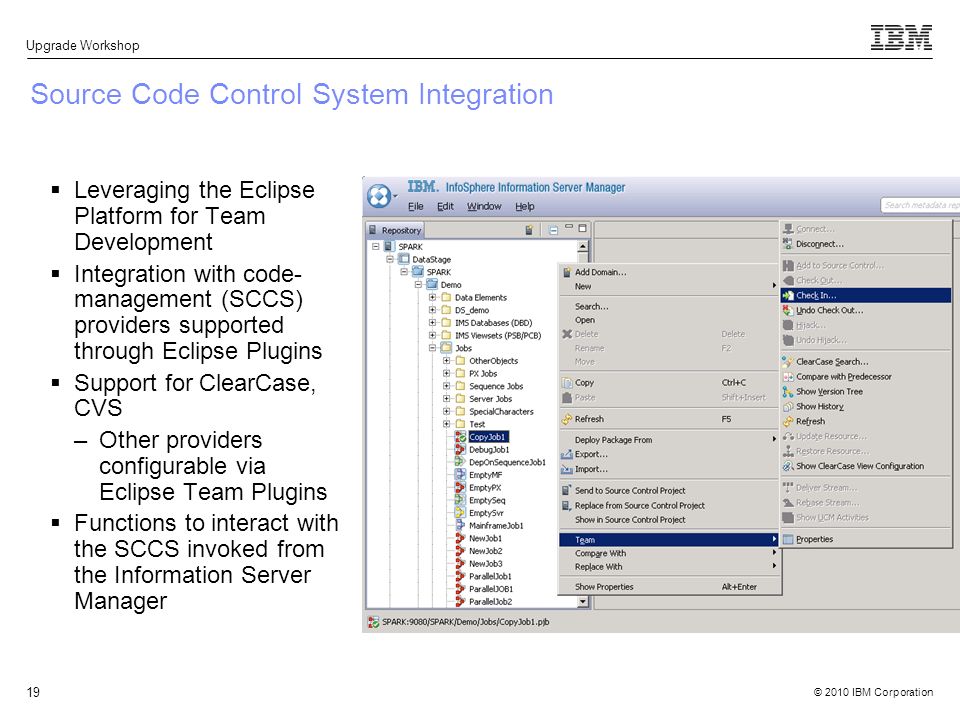Select ParallelJob2 in the tree
Image resolution: width=960 pixels, height=720 pixels.
click(490, 601)
